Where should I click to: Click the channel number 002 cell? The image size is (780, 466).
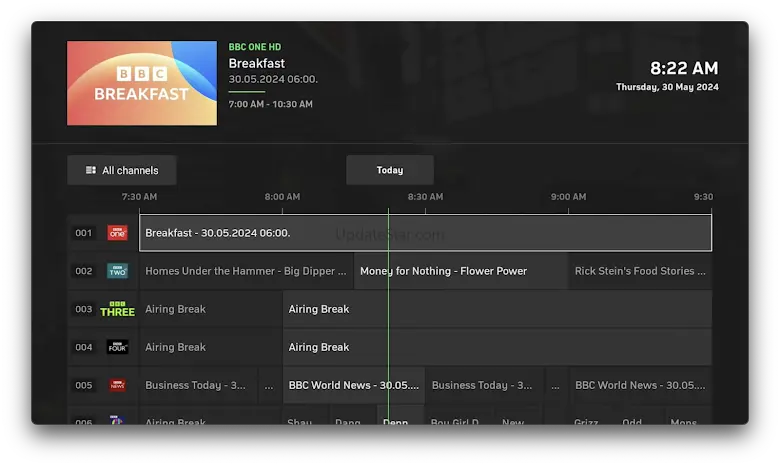point(84,271)
